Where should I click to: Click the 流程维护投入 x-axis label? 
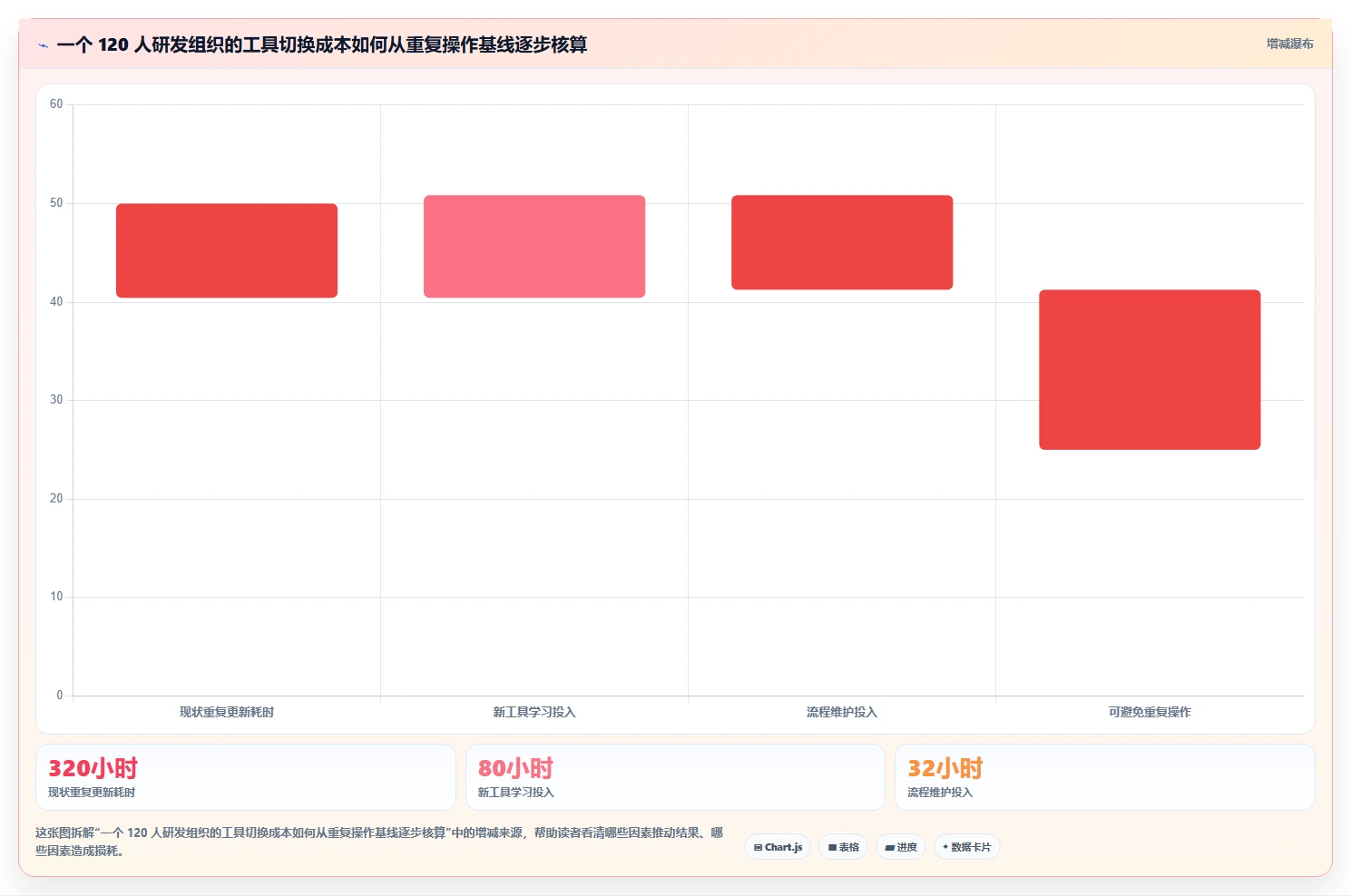842,712
